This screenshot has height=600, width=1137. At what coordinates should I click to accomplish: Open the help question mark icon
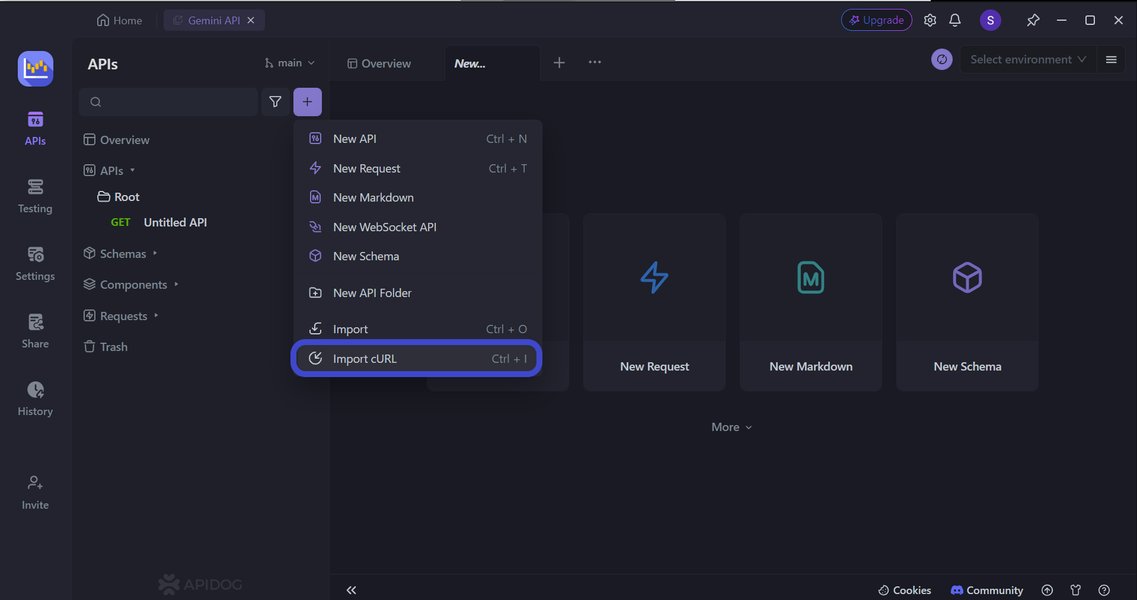point(1104,590)
